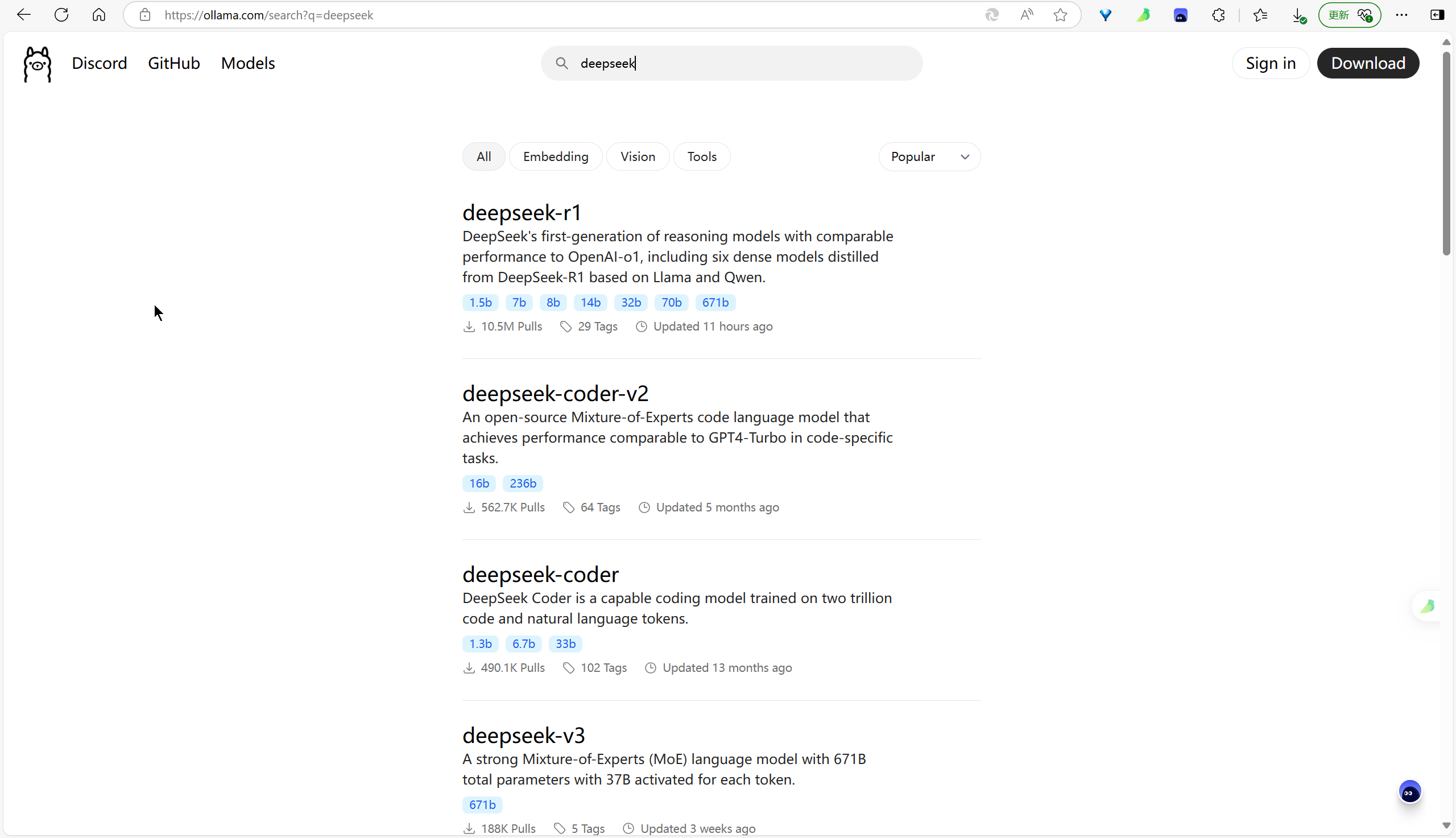Click the browser back arrow
Screen dimensions: 1456x838
[x=23, y=15]
